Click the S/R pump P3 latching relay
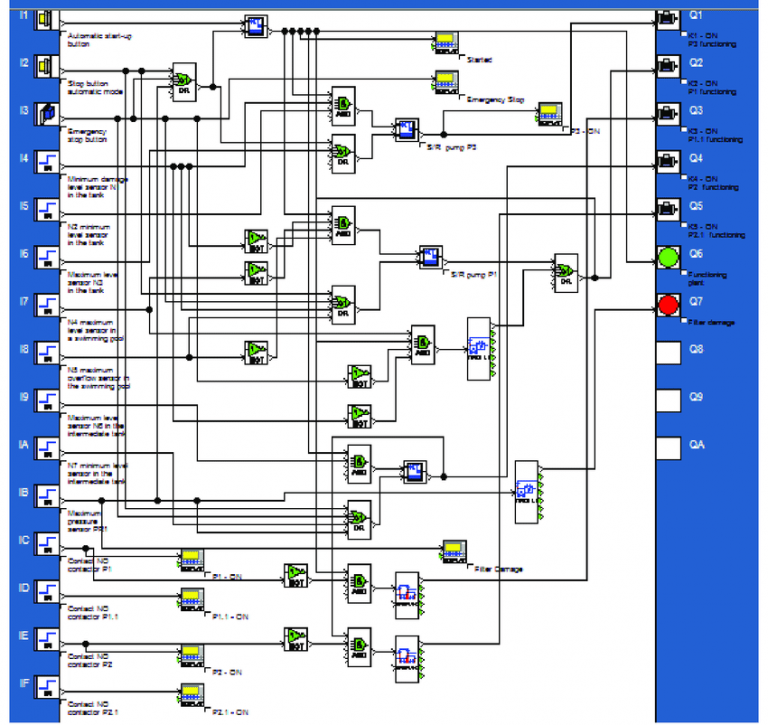This screenshot has width=768, height=725. click(406, 130)
